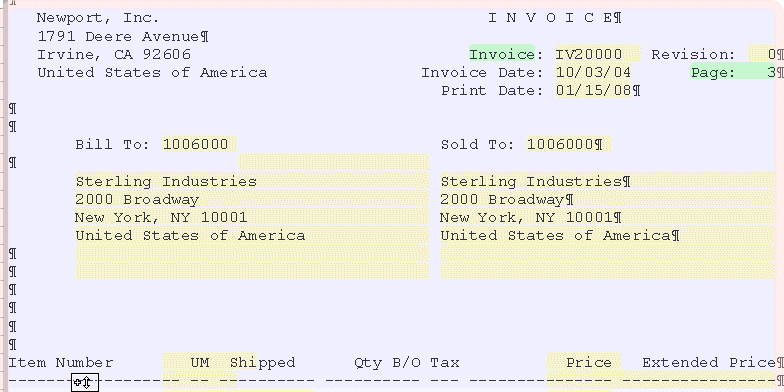Click the empty highlighted field below Bill To number
Screen dimensions: 784x392
(x=334, y=162)
